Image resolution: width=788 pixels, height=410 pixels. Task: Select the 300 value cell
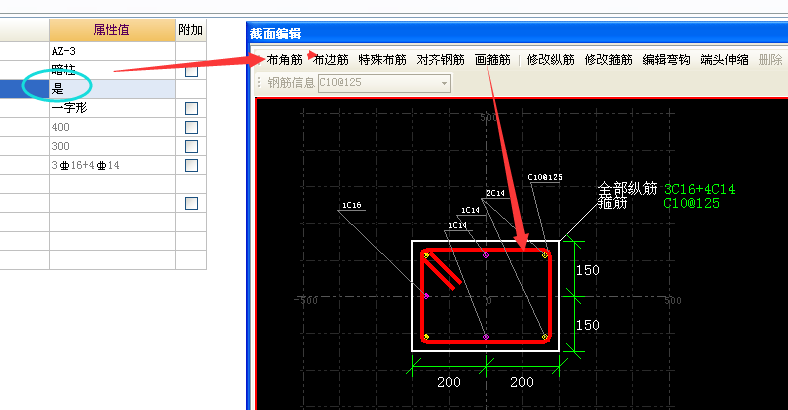click(x=112, y=146)
